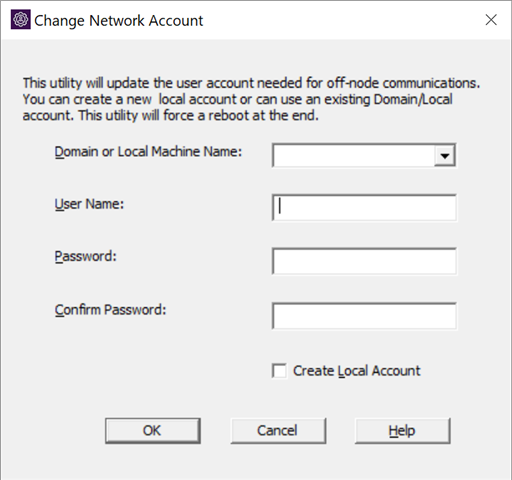The image size is (512, 480).
Task: Dismiss the dialog using Cancel
Action: pyautogui.click(x=278, y=431)
